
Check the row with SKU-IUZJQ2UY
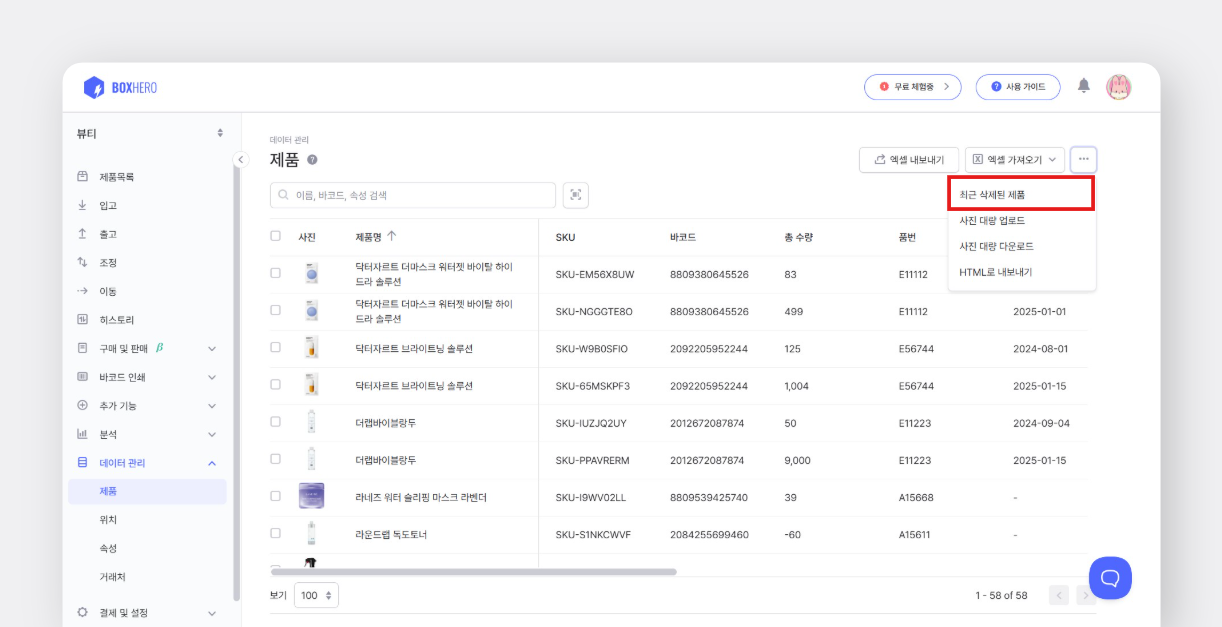(275, 422)
